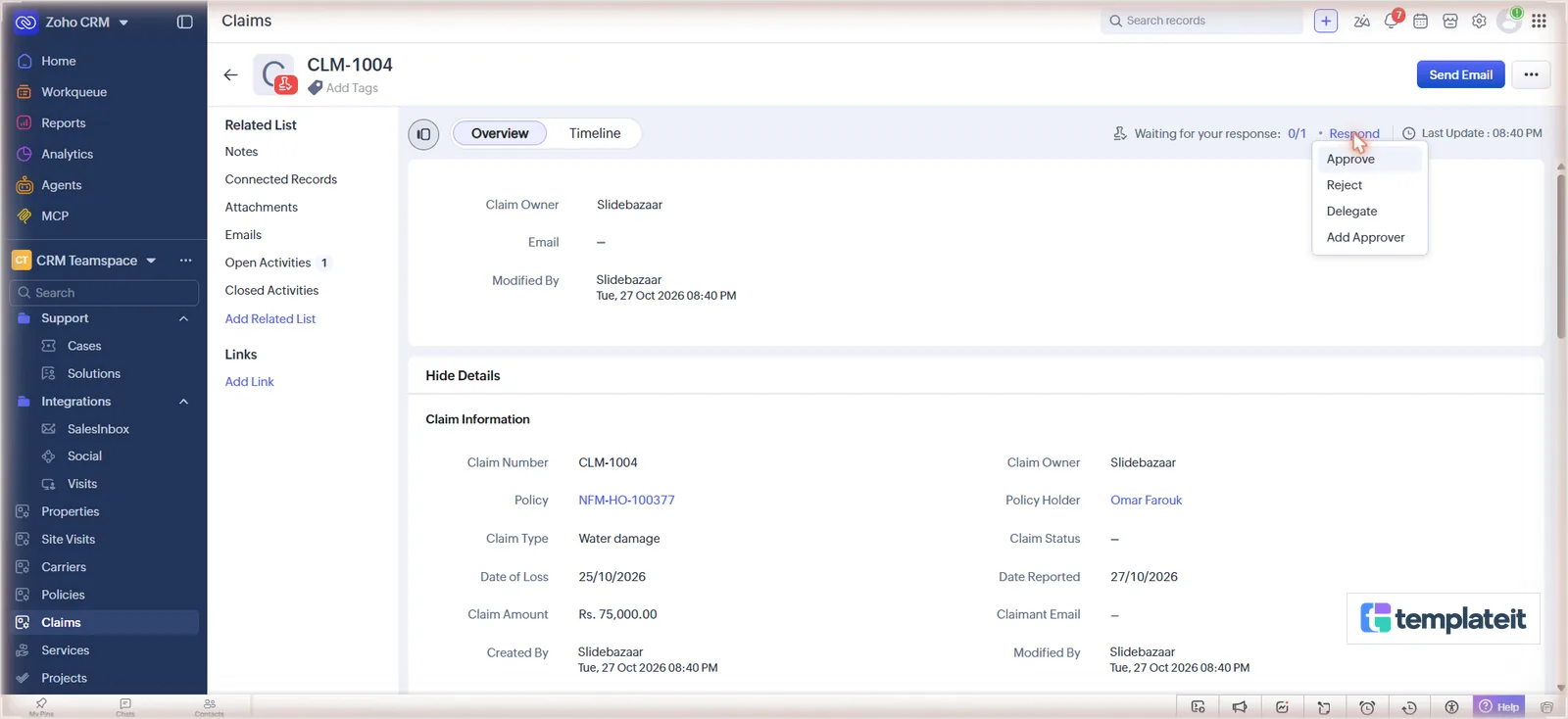Open Open Activities related list
The image size is (1568, 719).
tap(268, 263)
